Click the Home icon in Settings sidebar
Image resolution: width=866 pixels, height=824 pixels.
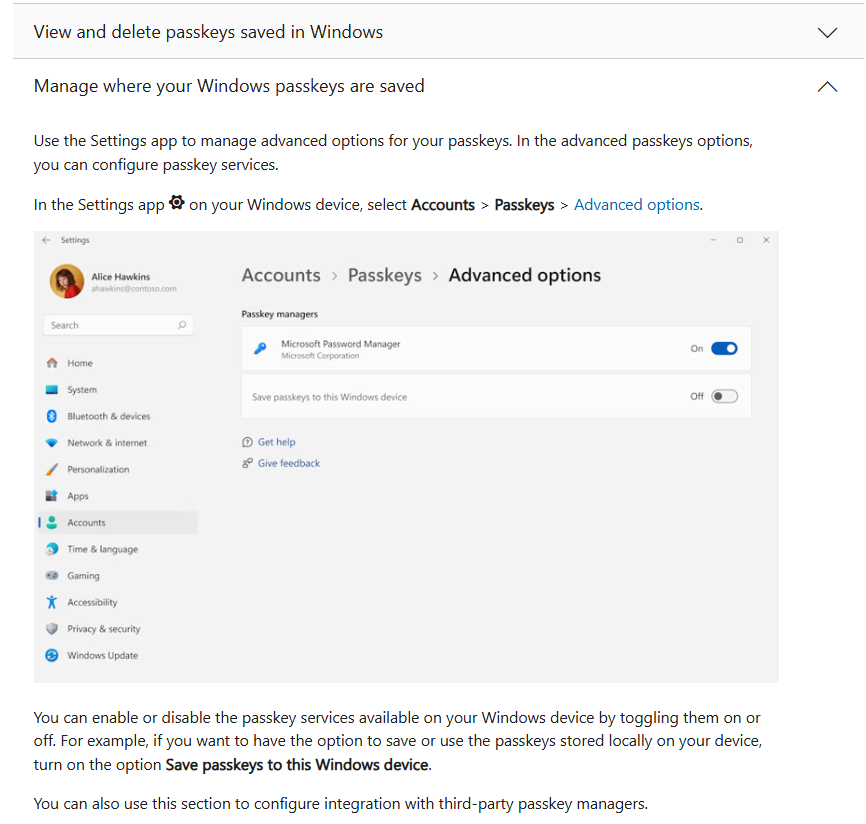point(52,363)
